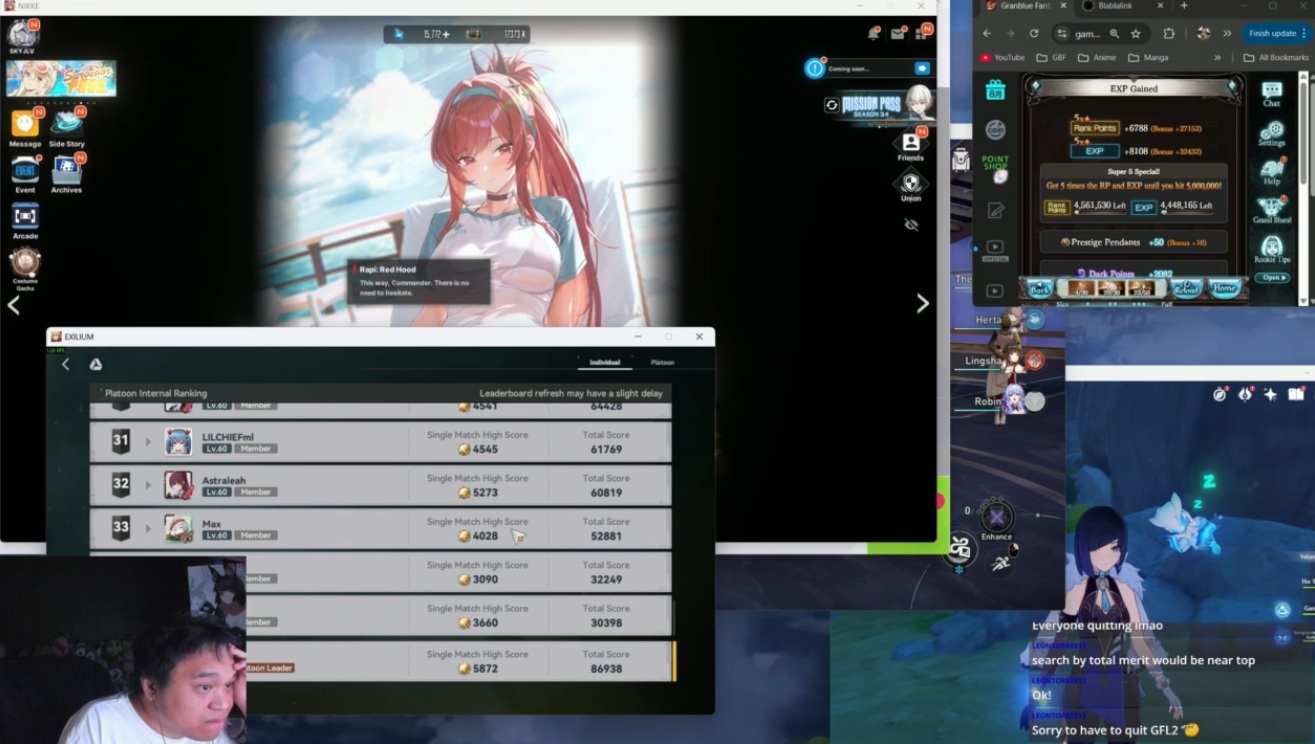1315x744 pixels.
Task: Open the SKYJLV commander profile in NIKKE
Action: coord(23,36)
